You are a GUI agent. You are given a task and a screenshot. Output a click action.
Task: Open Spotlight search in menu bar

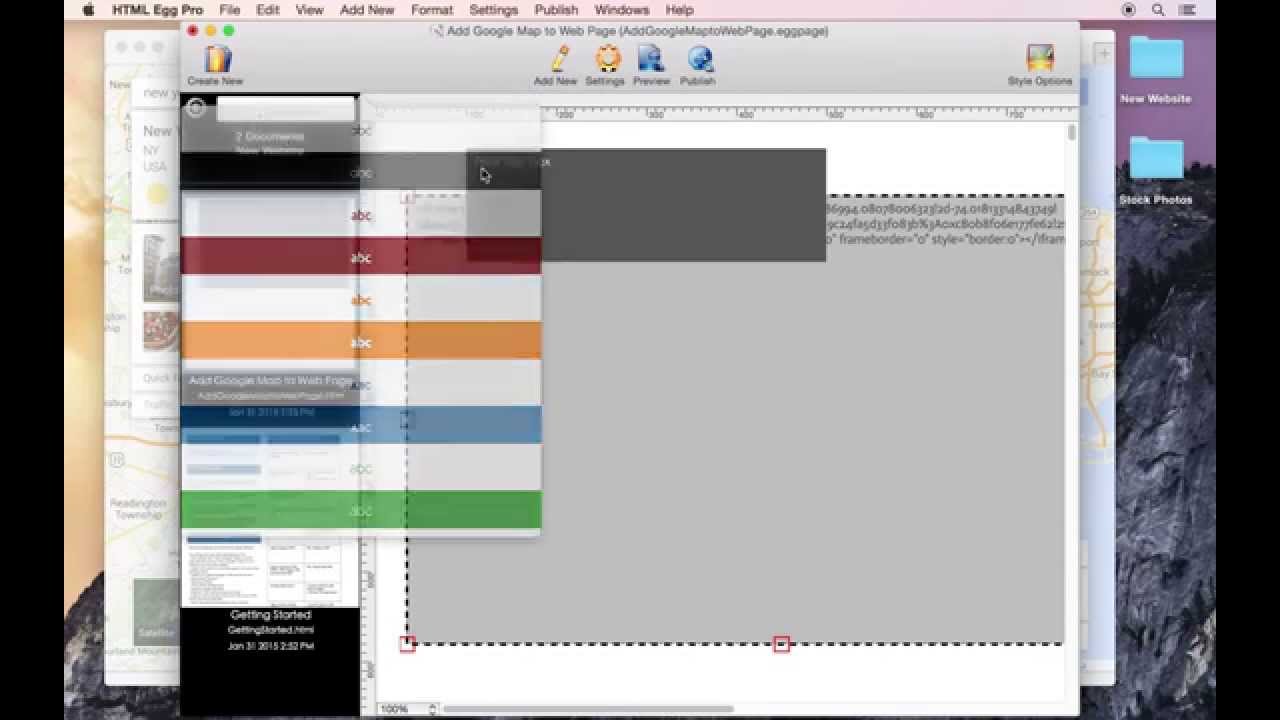tap(1158, 10)
